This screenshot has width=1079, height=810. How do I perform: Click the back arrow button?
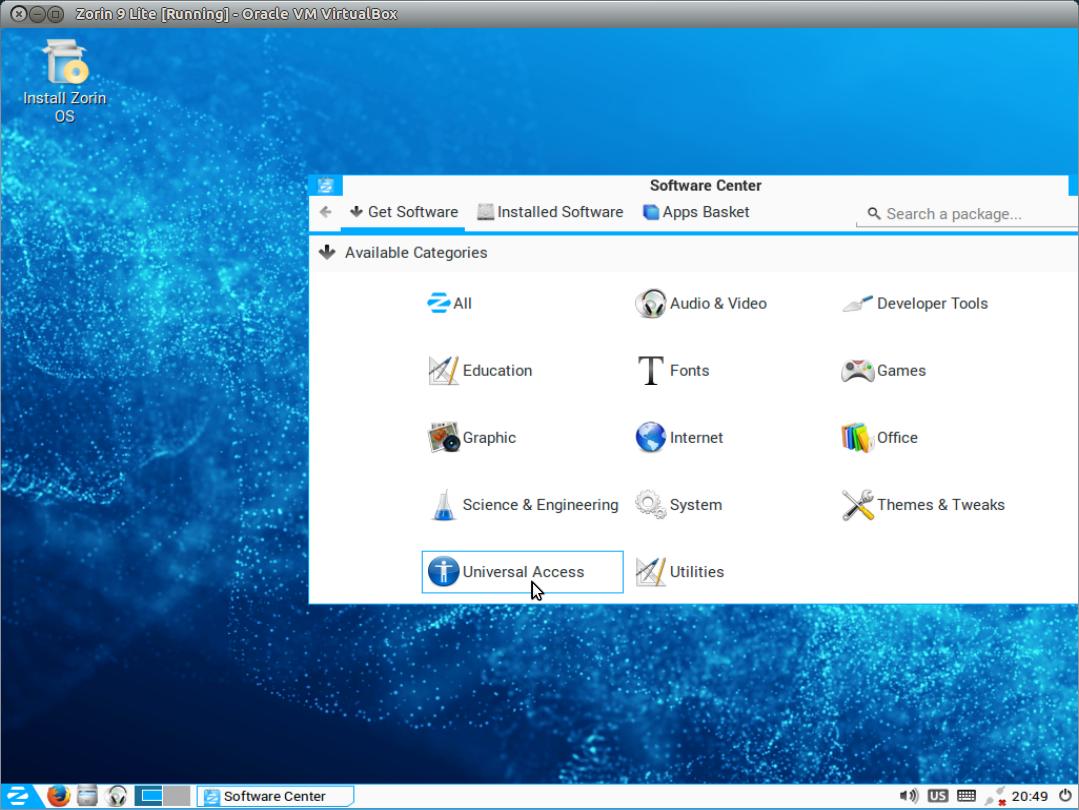click(325, 212)
